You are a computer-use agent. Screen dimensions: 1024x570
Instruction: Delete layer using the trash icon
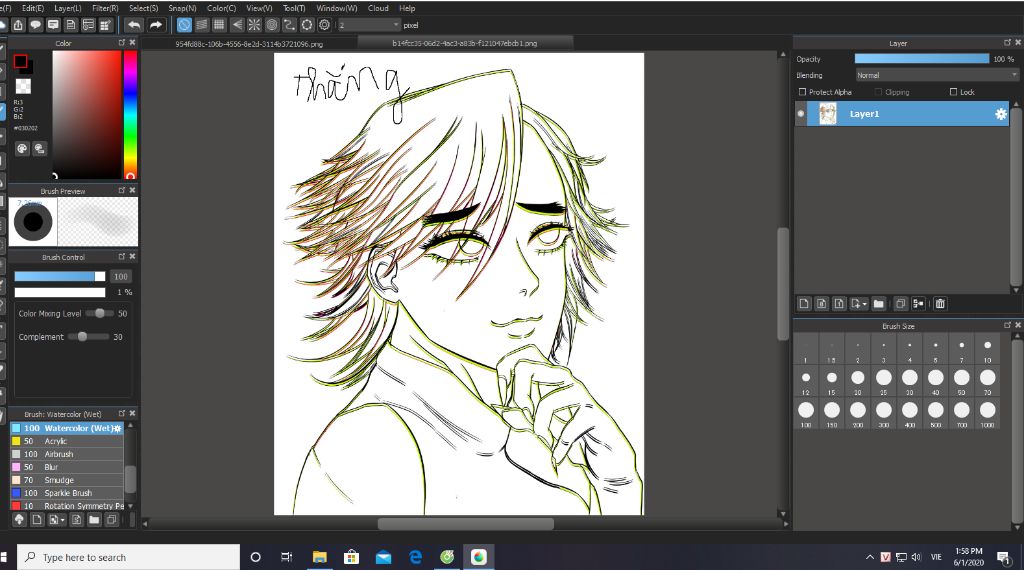click(x=940, y=304)
